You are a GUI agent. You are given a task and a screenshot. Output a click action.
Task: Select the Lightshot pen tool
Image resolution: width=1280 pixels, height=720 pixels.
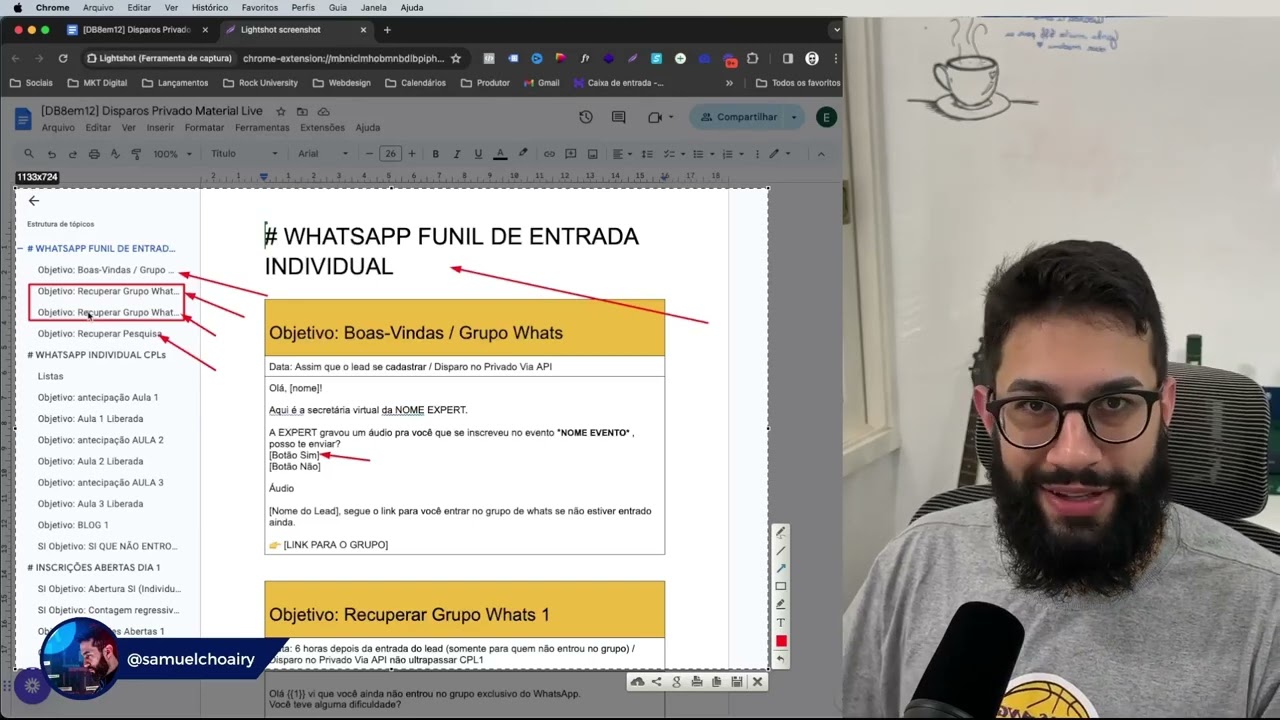pos(781,533)
